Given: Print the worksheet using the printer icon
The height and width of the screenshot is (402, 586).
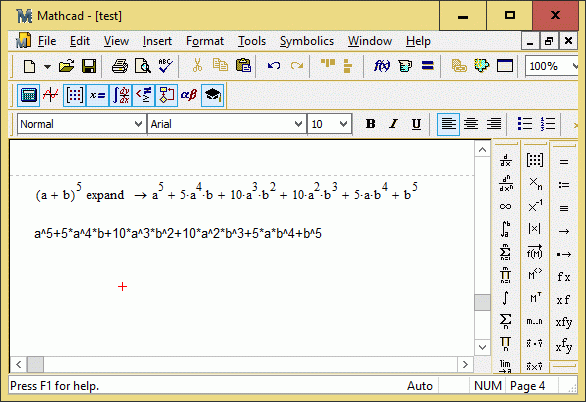Looking at the screenshot, I should pos(120,67).
